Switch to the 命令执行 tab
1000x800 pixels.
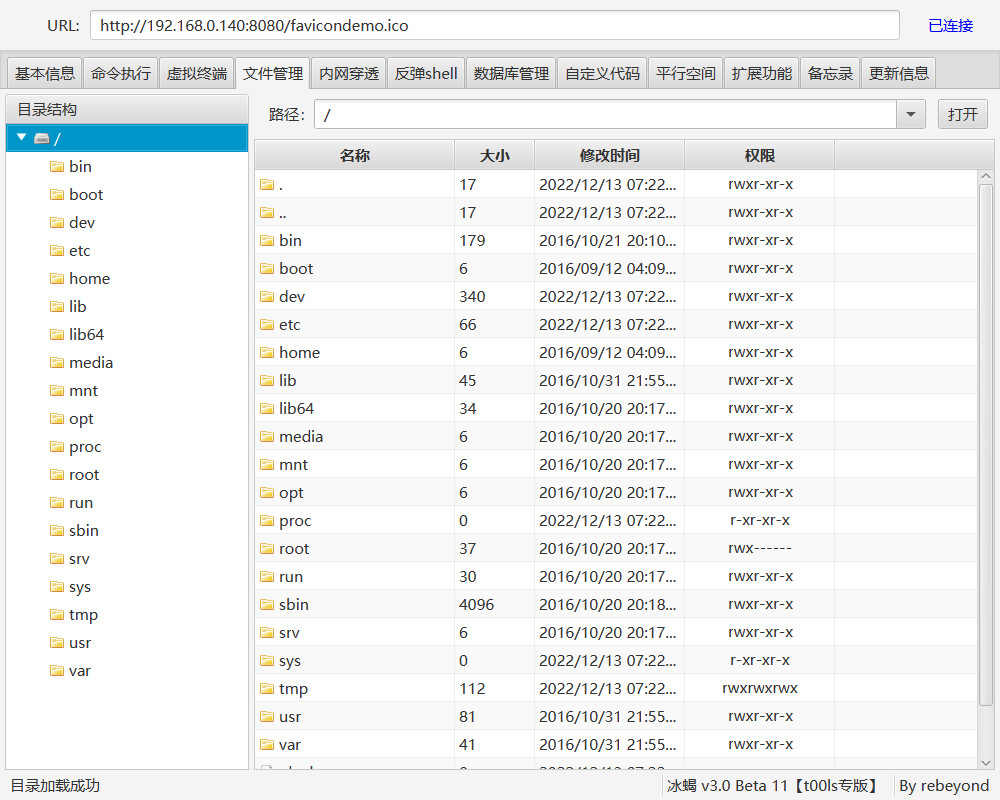click(x=121, y=73)
